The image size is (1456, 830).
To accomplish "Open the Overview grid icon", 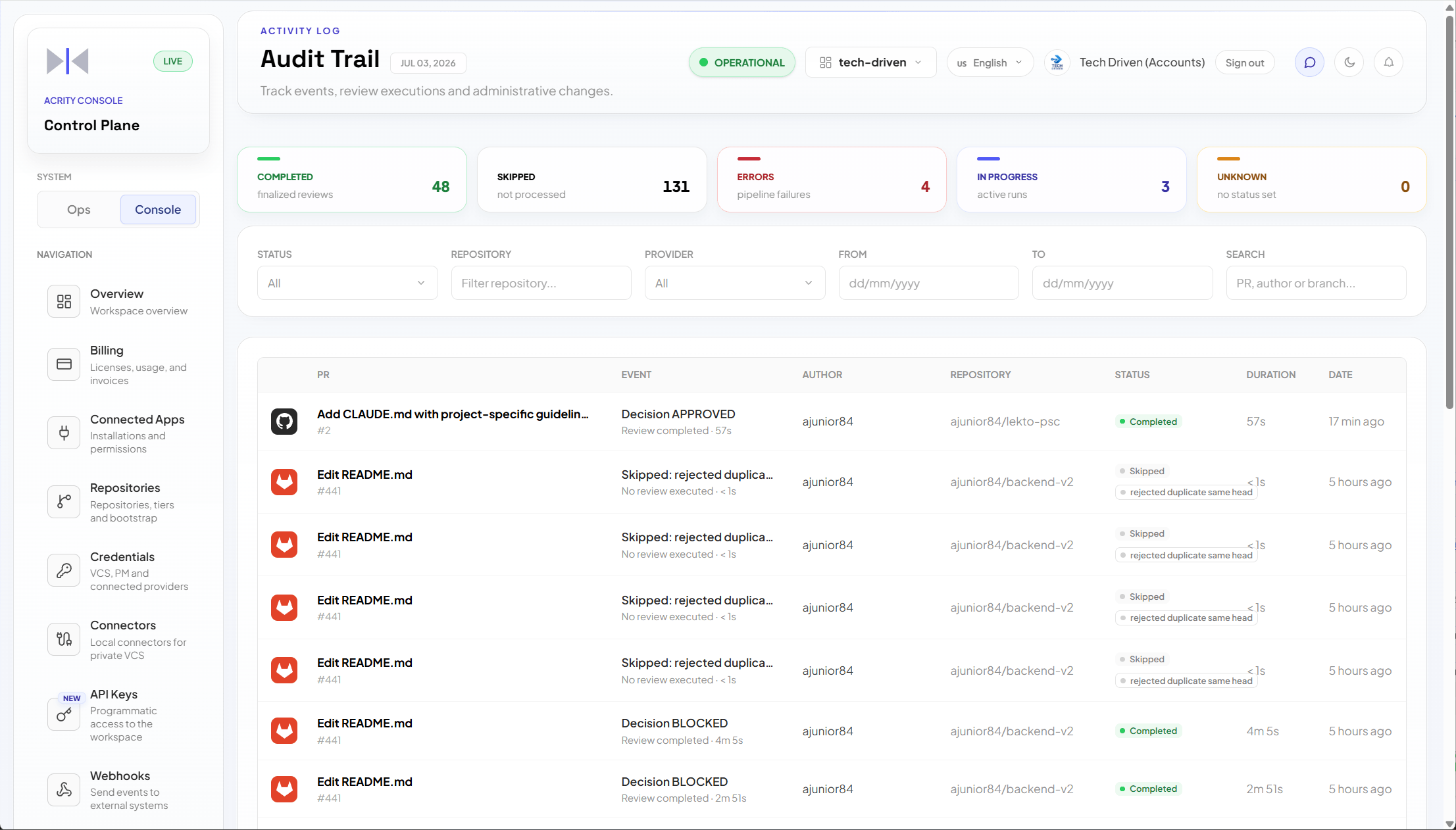I will pos(64,301).
